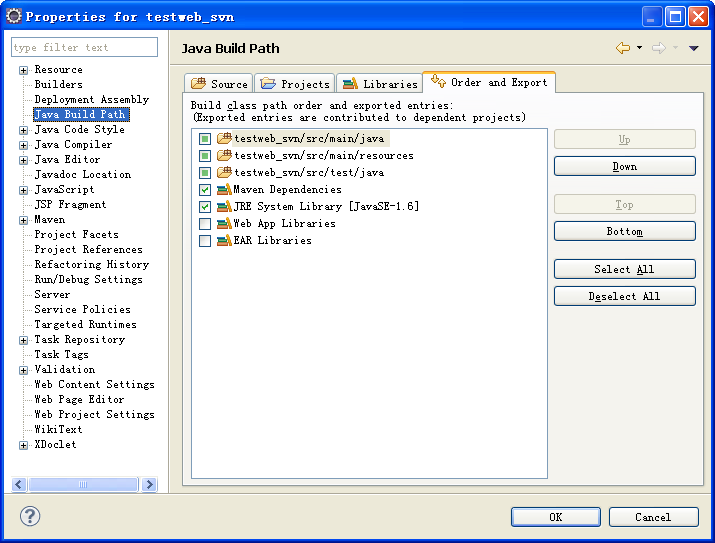Click the Maven Dependencies library icon

(x=224, y=189)
